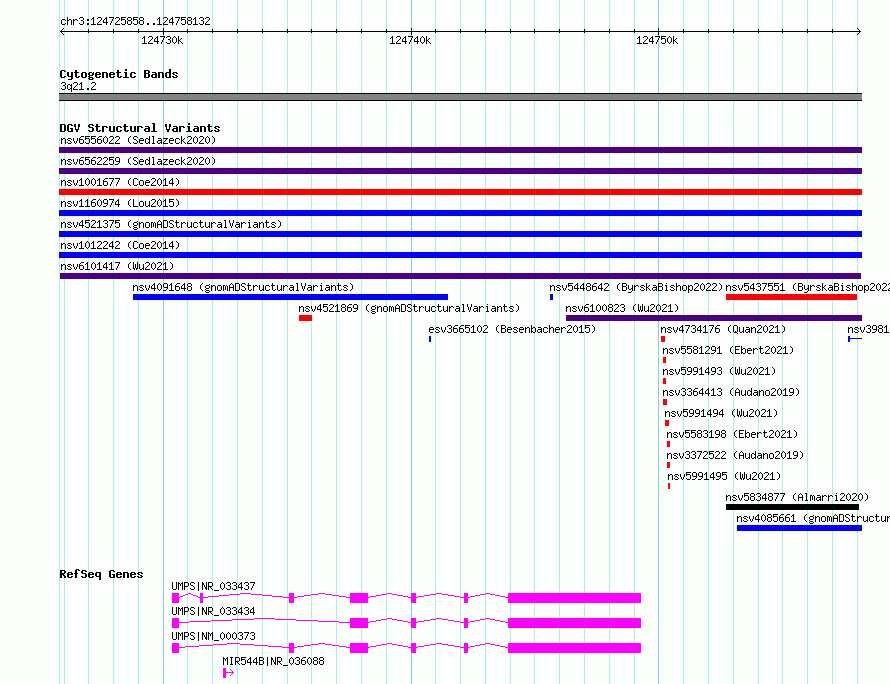Click the 124740k ruler tick label
The image size is (890, 684).
410,40
